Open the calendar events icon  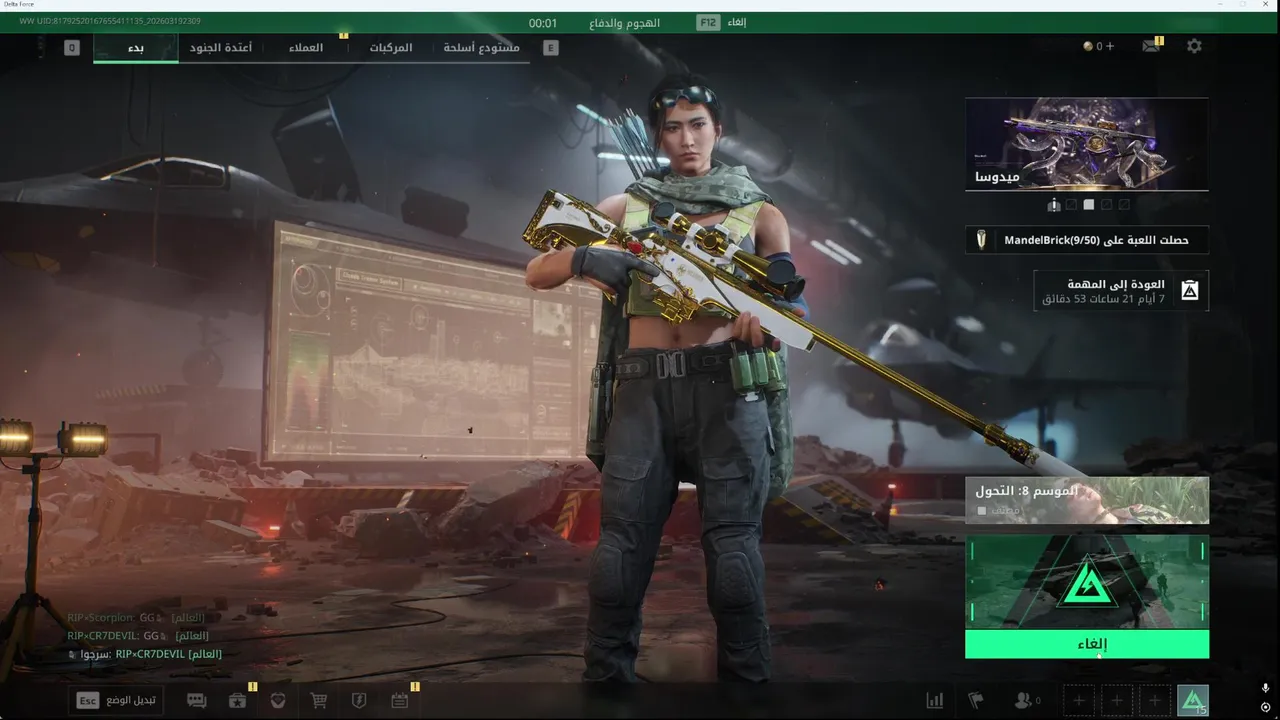click(x=400, y=701)
